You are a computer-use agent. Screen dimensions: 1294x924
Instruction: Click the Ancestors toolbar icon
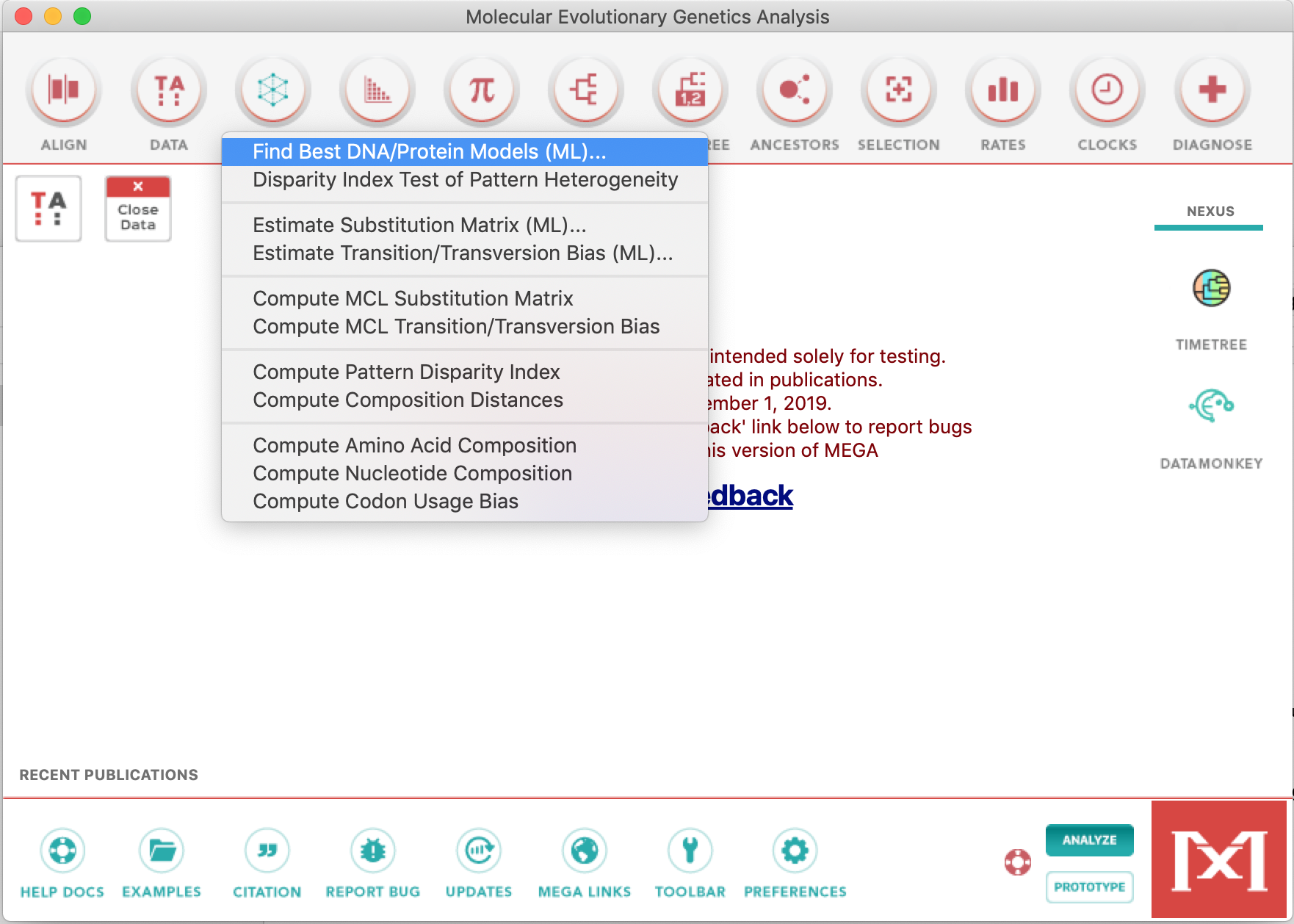point(794,89)
